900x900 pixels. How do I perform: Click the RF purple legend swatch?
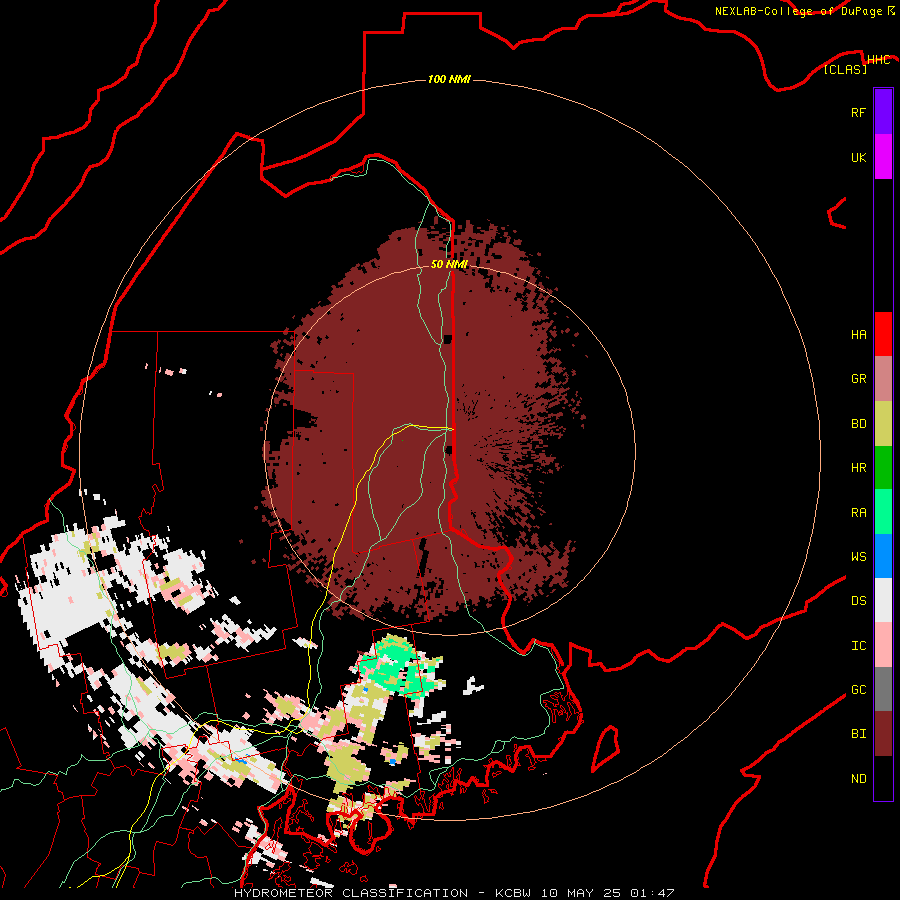click(883, 112)
